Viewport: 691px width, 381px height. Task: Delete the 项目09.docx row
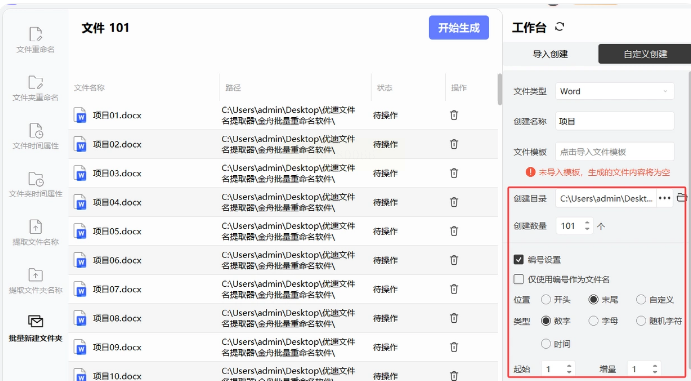pos(454,347)
